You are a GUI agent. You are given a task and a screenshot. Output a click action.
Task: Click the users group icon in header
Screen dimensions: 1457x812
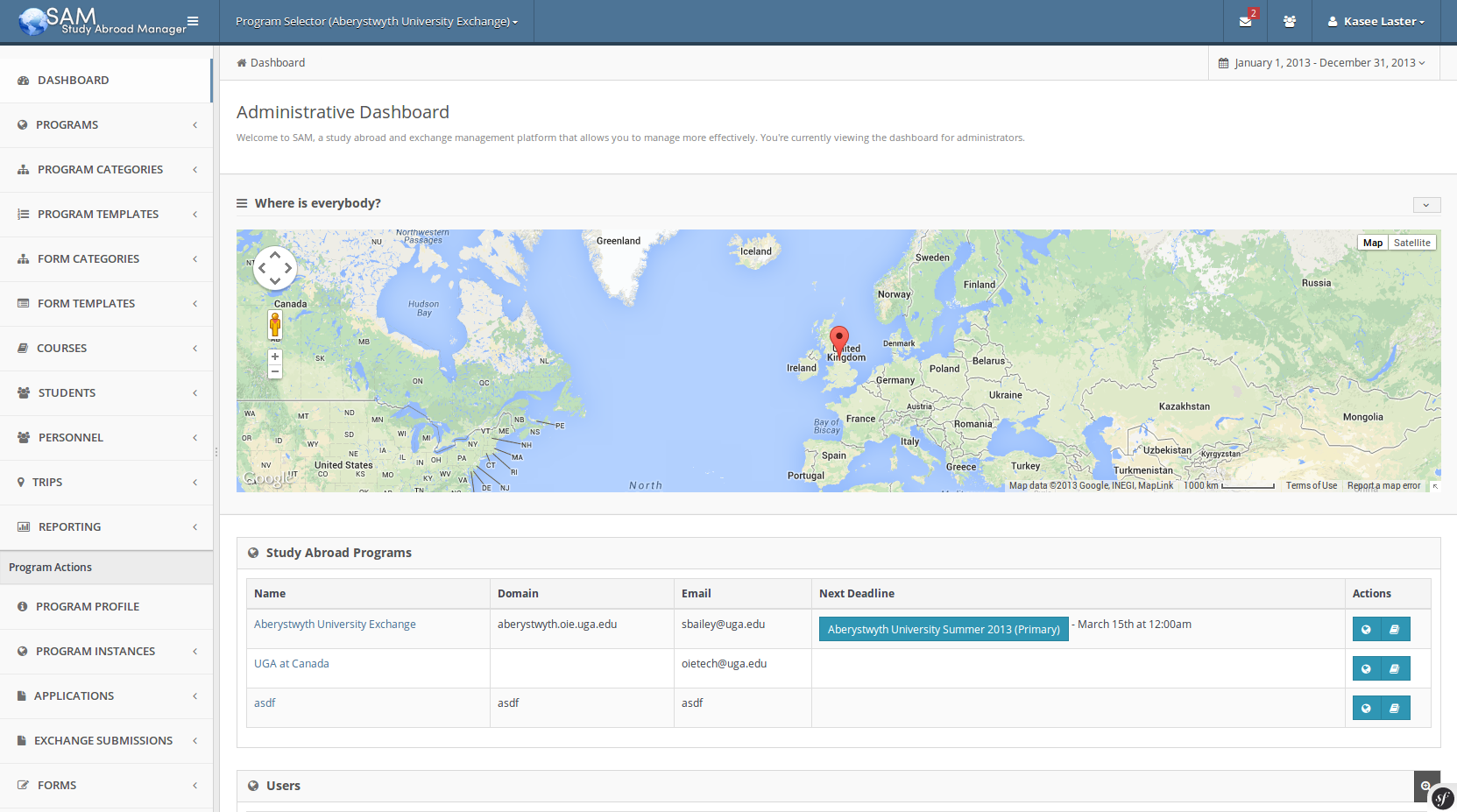1289,21
